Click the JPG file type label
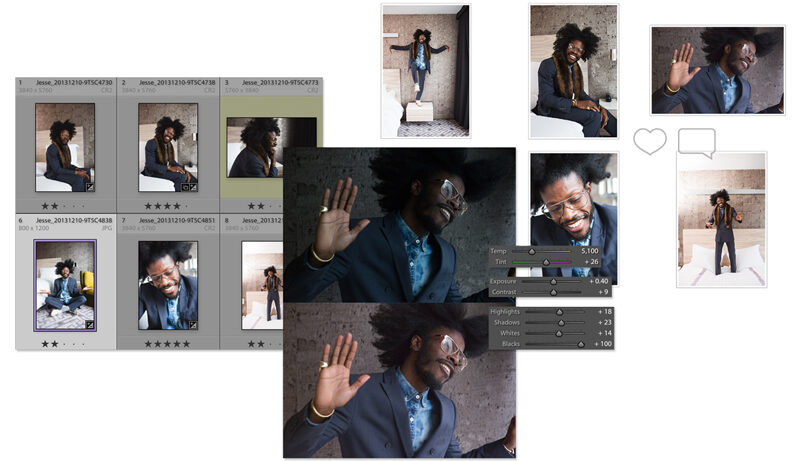 [x=107, y=228]
